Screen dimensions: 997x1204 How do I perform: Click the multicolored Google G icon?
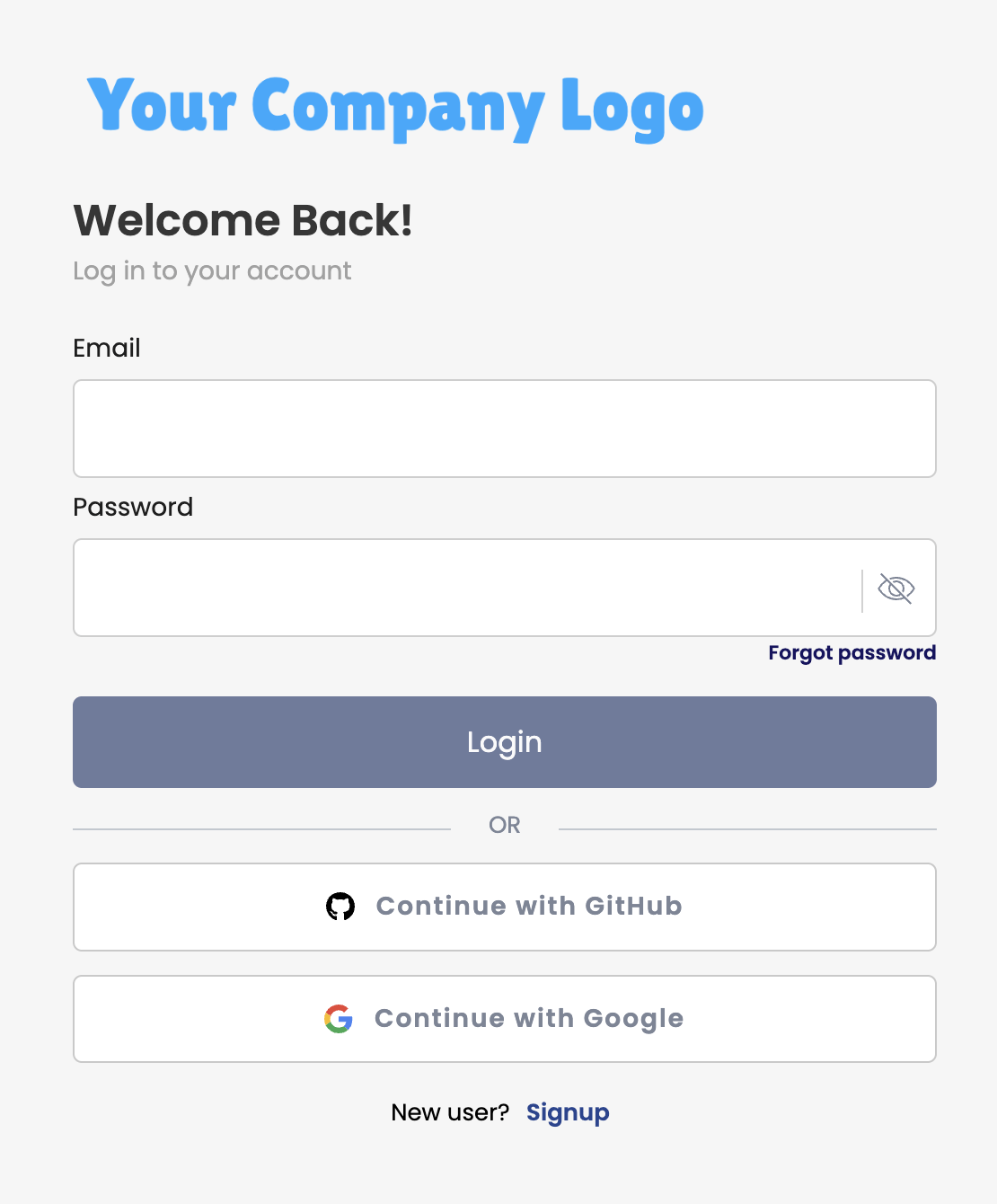tap(339, 1019)
